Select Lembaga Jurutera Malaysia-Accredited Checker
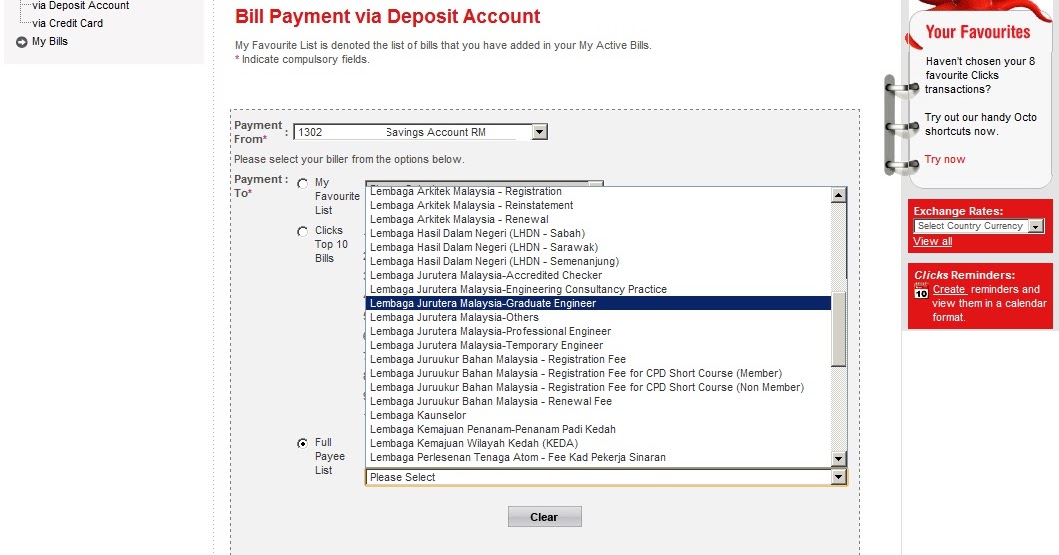The height and width of the screenshot is (555, 1059). tap(598, 275)
